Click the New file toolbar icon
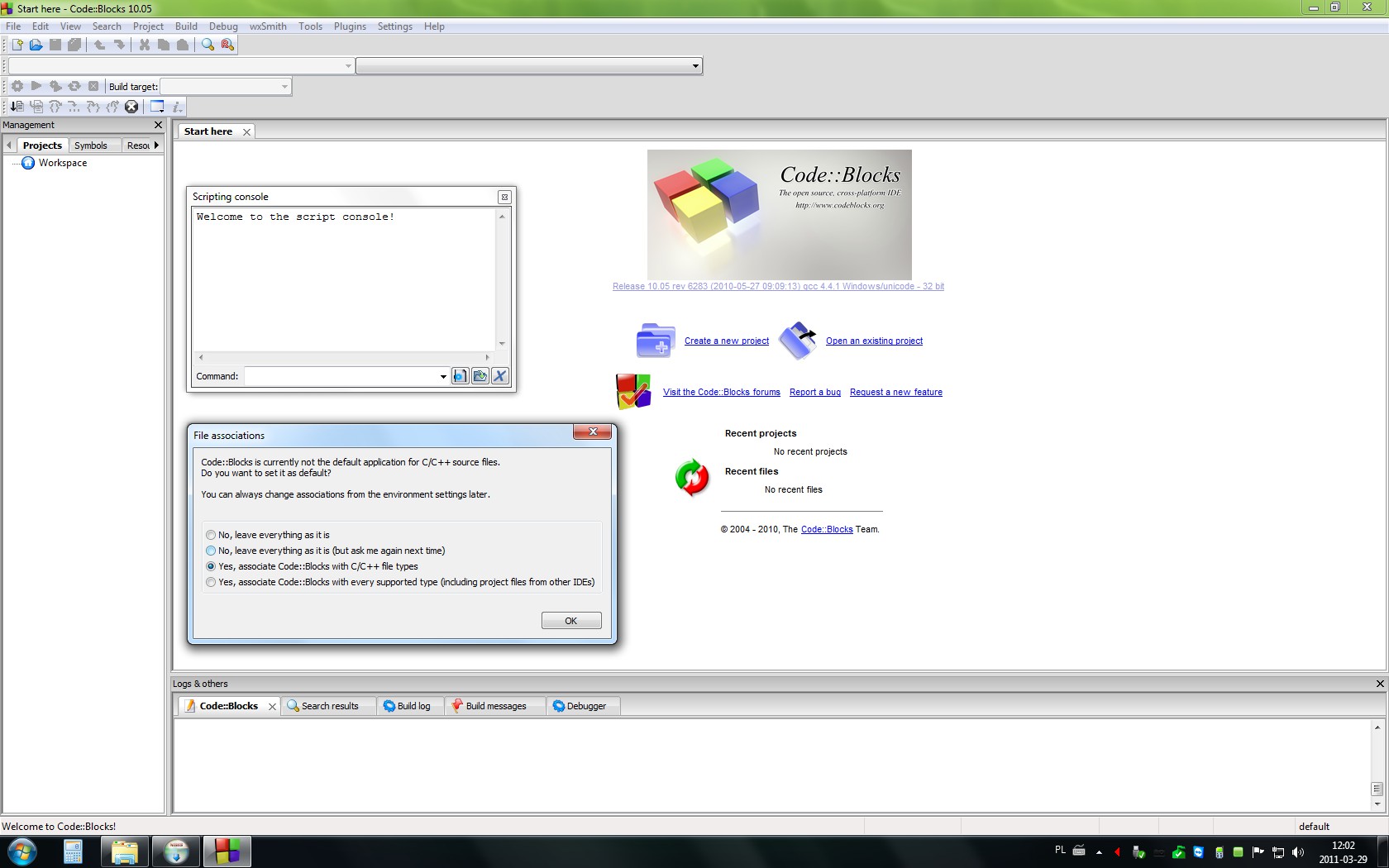This screenshot has height=868, width=1389. [x=17, y=45]
